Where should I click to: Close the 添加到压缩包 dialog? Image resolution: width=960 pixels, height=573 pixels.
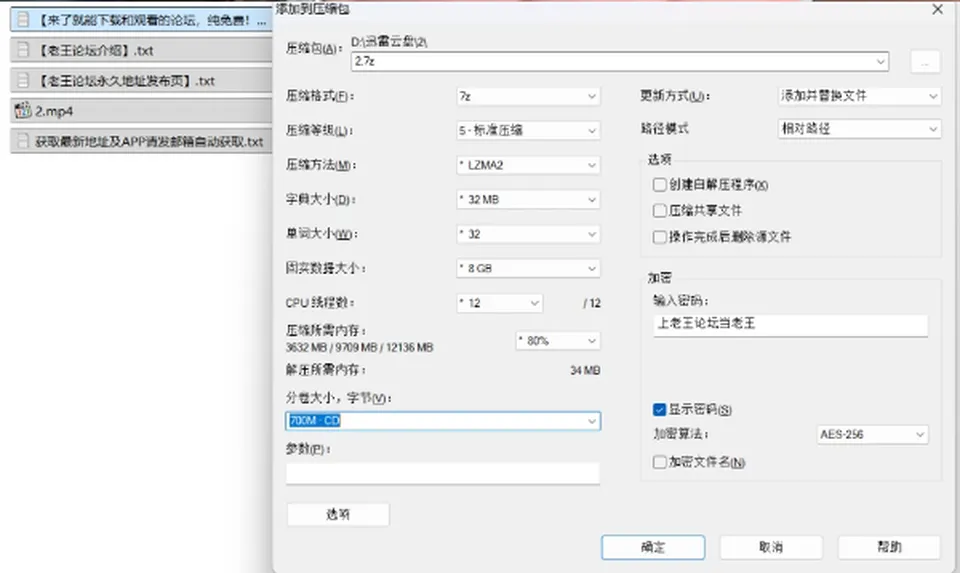point(937,9)
